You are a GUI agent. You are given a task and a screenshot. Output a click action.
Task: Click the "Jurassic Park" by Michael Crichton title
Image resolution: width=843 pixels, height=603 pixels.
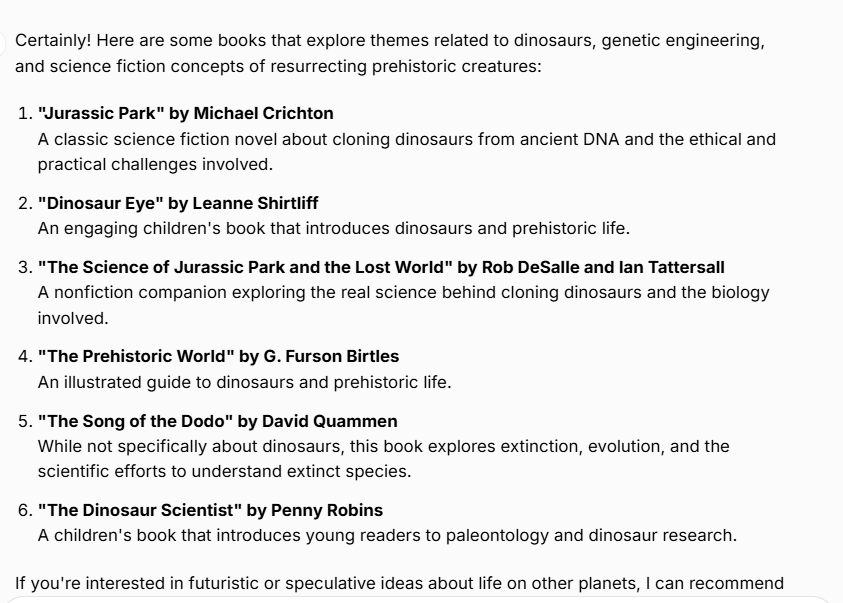point(185,113)
